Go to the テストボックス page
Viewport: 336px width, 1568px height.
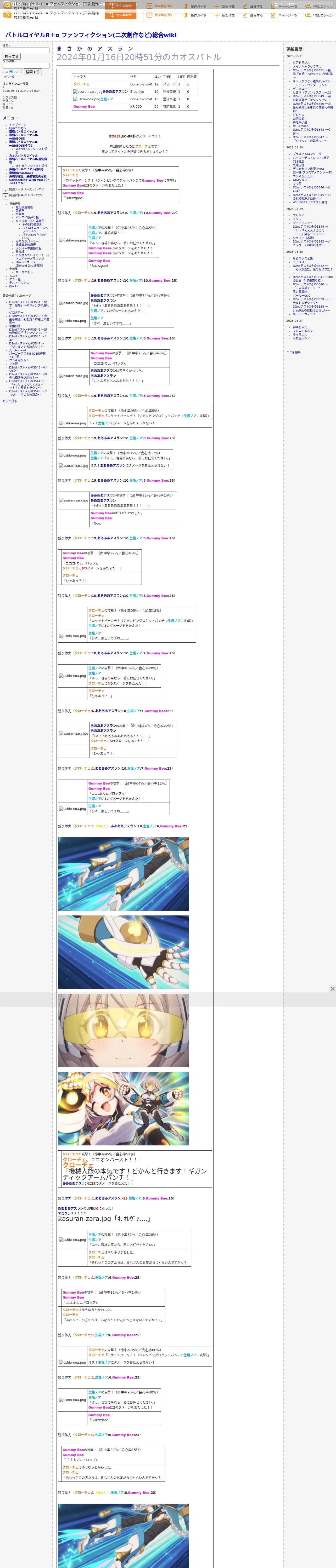[19, 283]
